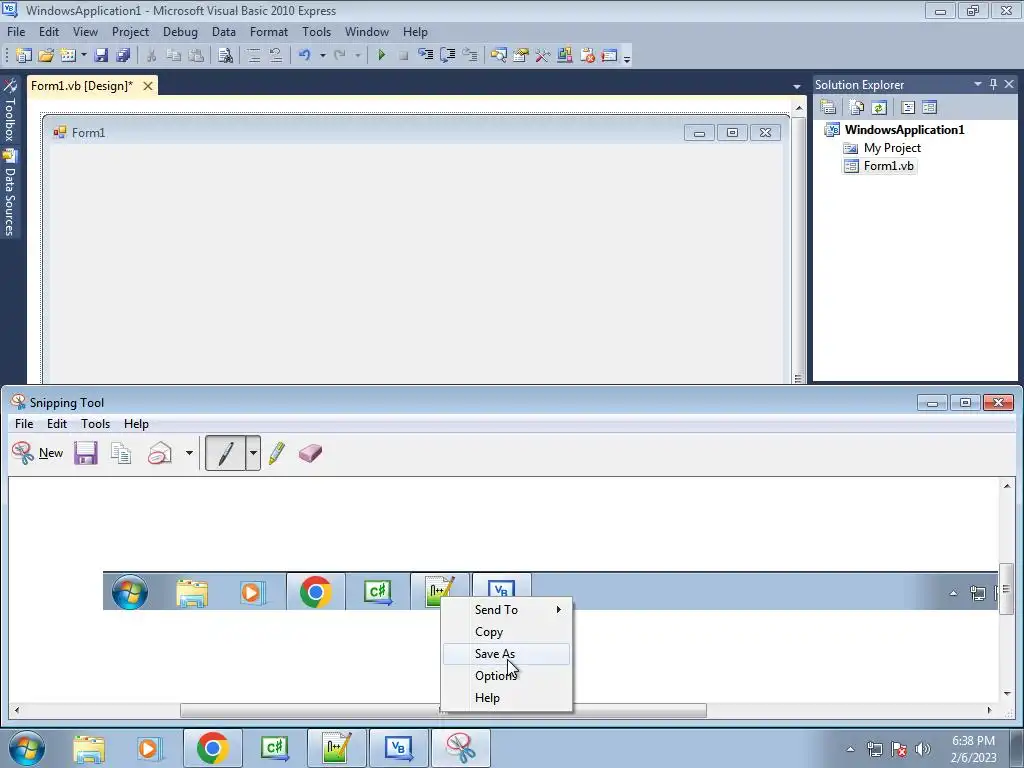Undo the last action in Visual Basic
1024x768 pixels.
(x=304, y=56)
